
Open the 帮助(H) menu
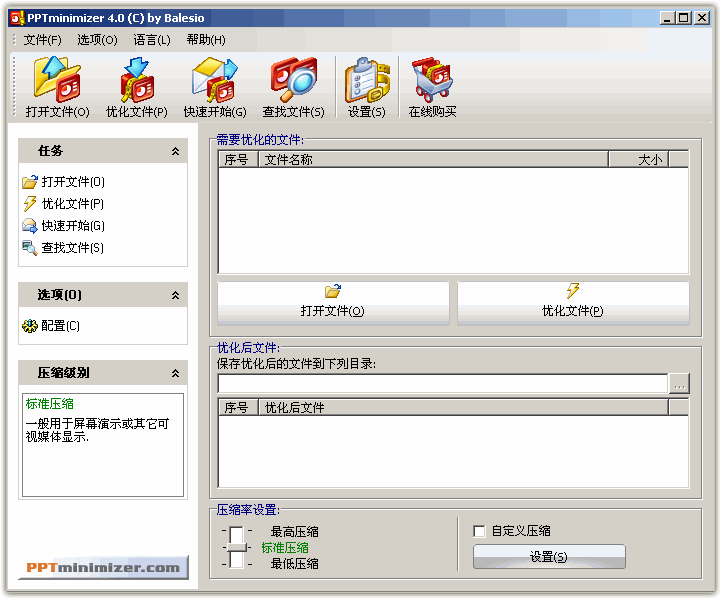coord(206,40)
